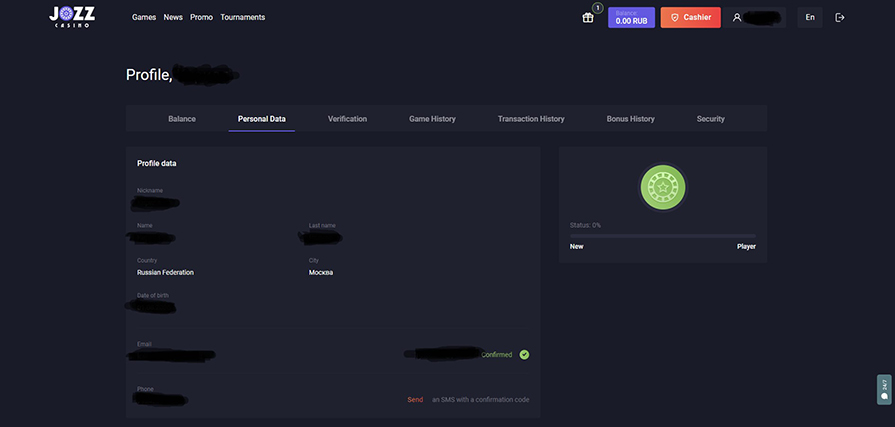Screen dimensions: 895x427
Task: Click the green email confirmed checkmark
Action: click(524, 354)
